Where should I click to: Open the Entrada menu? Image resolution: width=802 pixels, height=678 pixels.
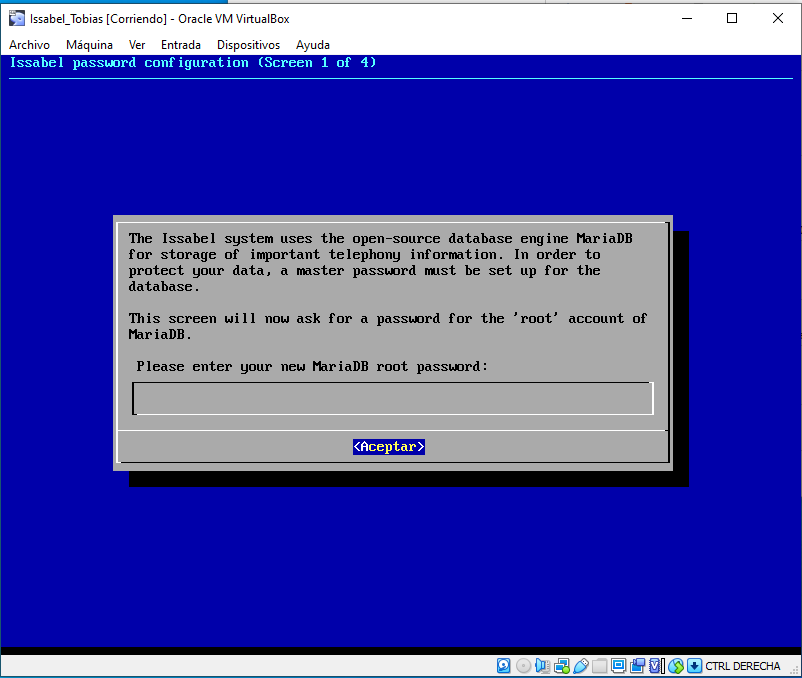point(181,45)
